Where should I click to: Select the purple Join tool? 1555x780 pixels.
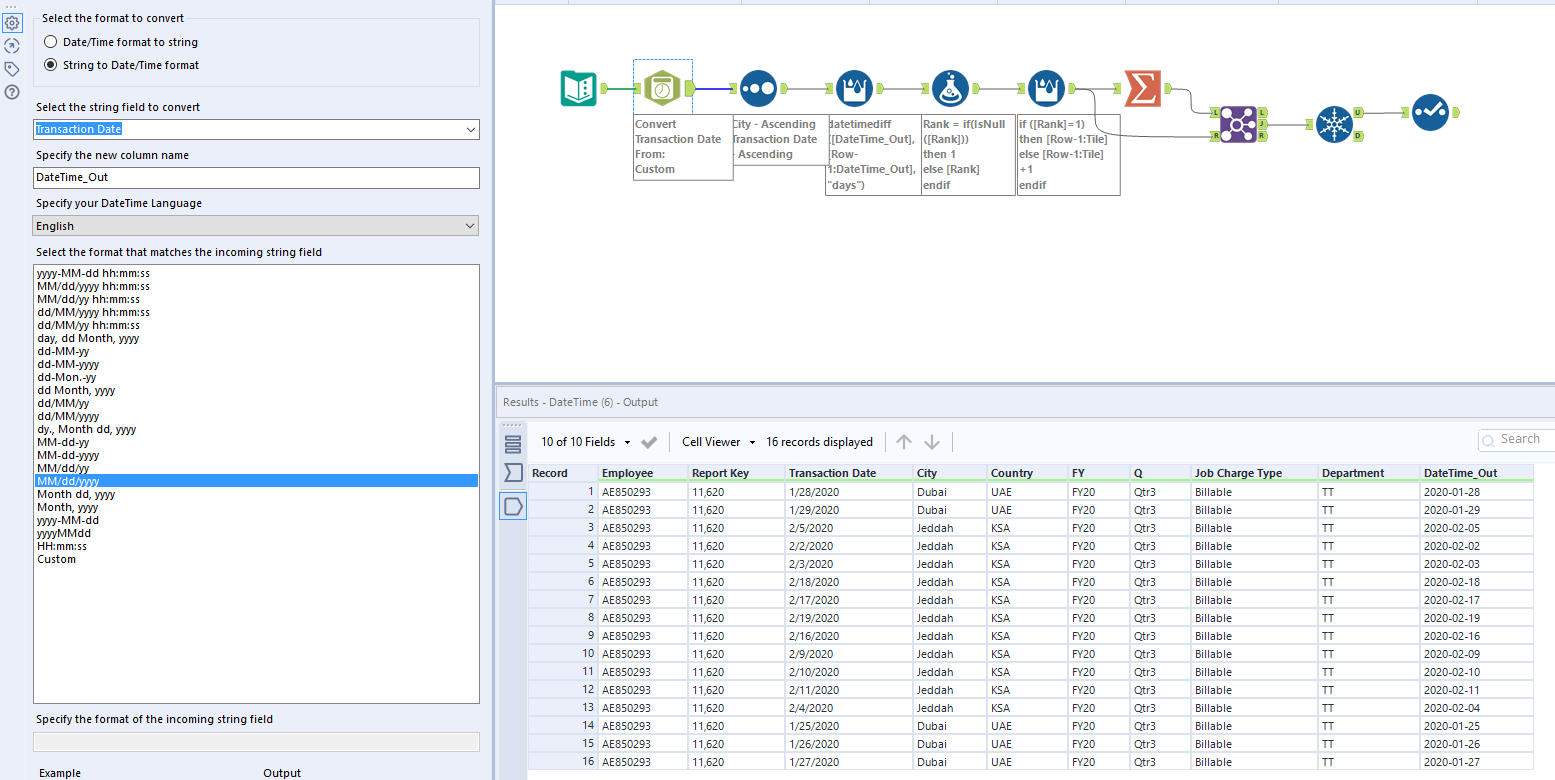[x=1237, y=124]
